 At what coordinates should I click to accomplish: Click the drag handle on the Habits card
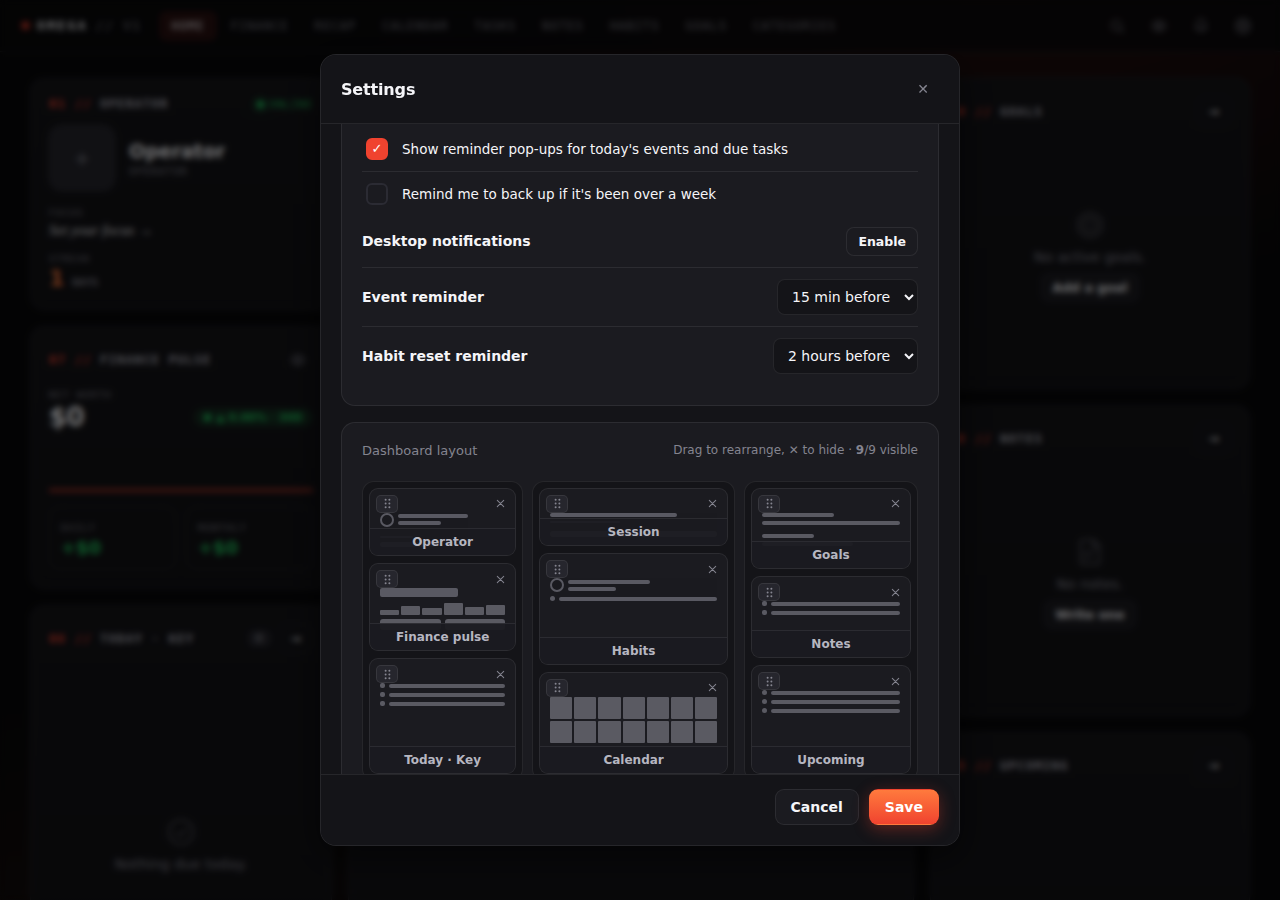(557, 569)
